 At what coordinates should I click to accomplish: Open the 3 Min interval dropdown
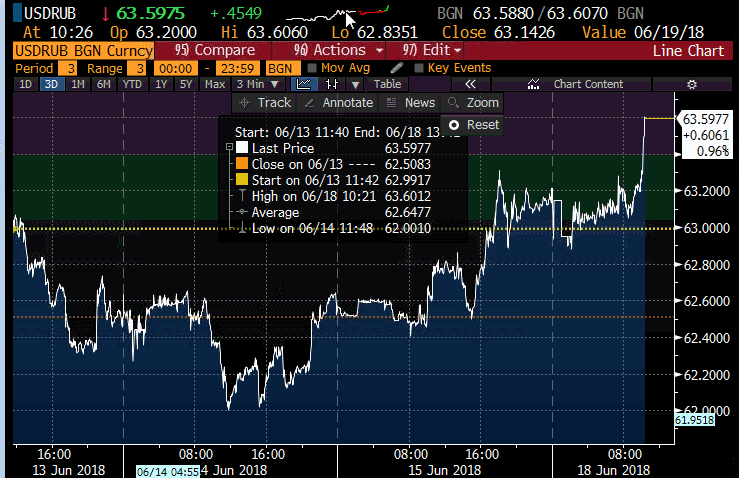click(258, 84)
